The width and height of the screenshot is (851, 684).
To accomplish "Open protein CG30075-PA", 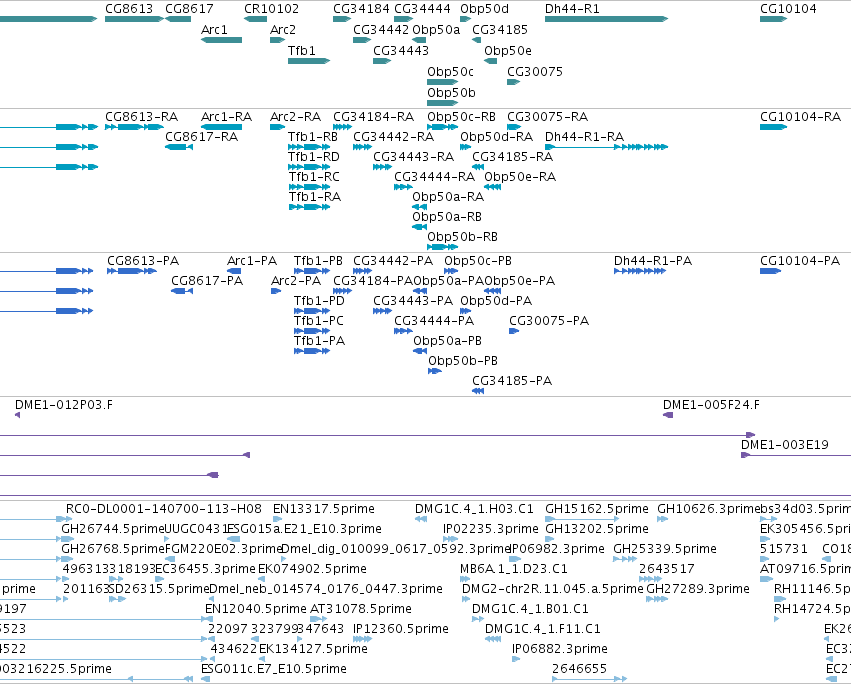I will click(513, 331).
